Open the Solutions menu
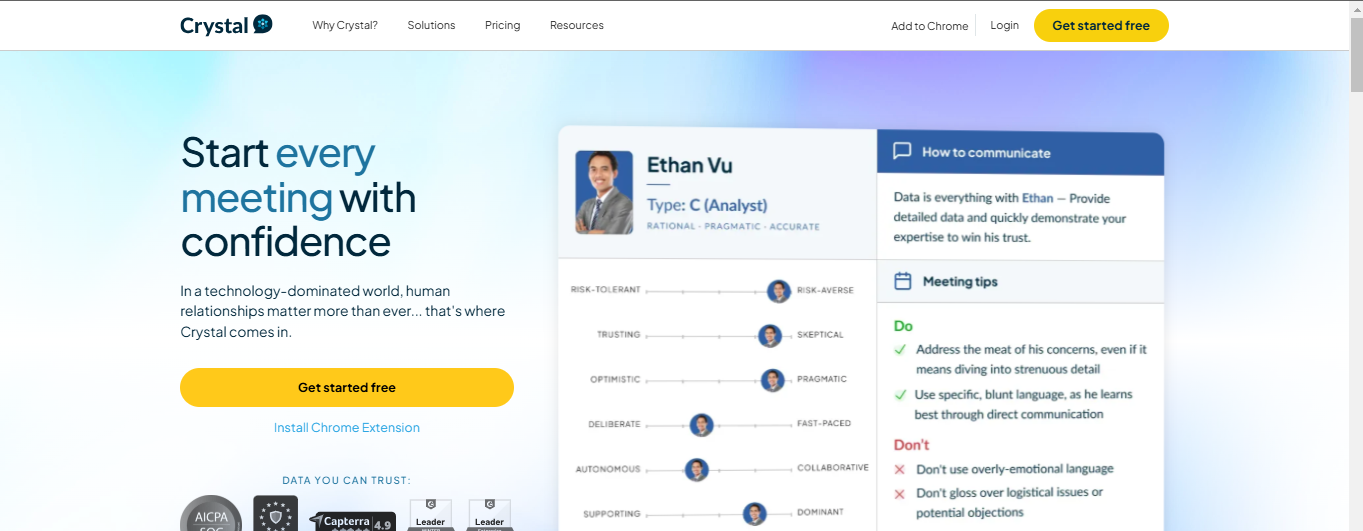The image size is (1363, 531). [431, 25]
